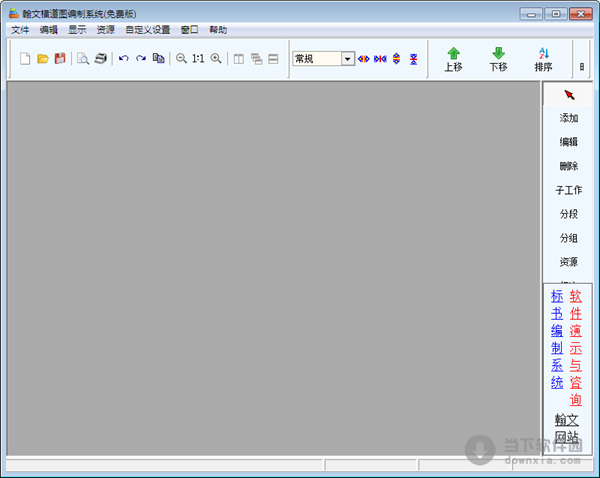The height and width of the screenshot is (478, 600).
Task: Save using the red floppy disk icon
Action: click(x=60, y=59)
